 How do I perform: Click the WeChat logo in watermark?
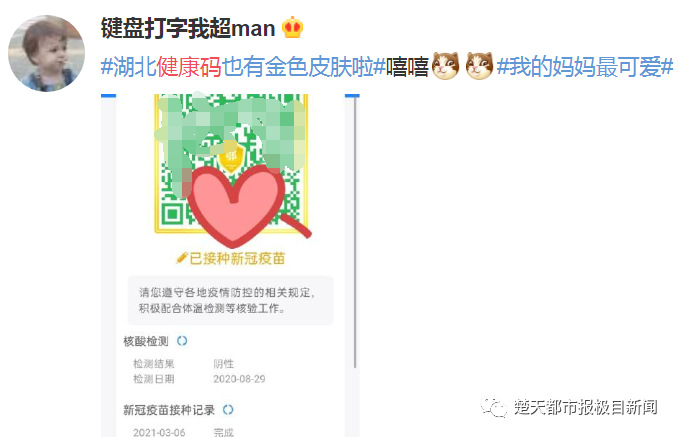click(494, 407)
